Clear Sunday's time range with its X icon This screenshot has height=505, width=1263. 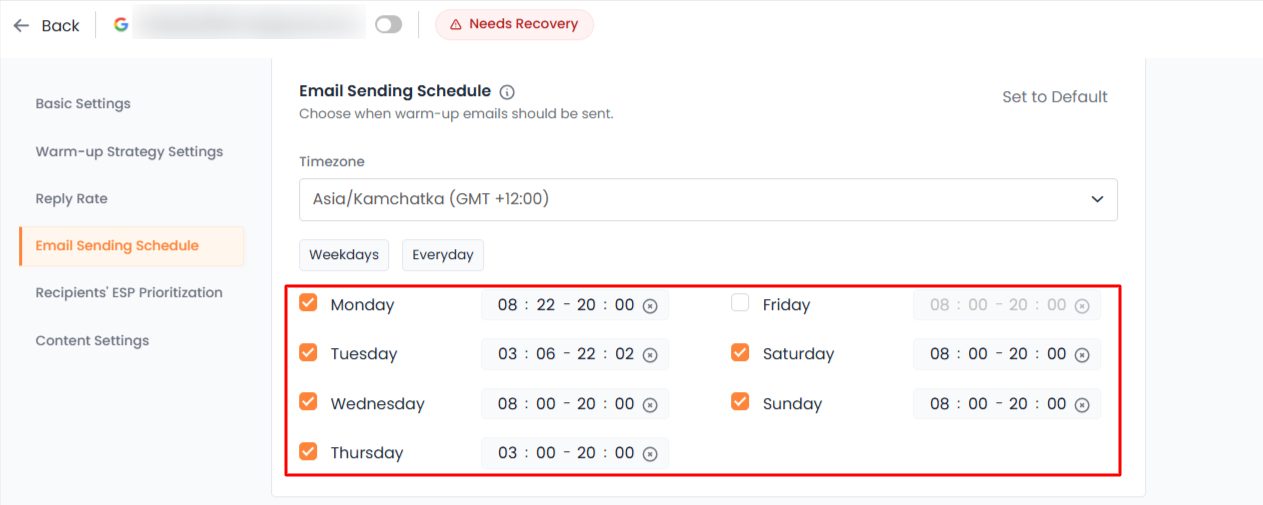pos(1082,405)
